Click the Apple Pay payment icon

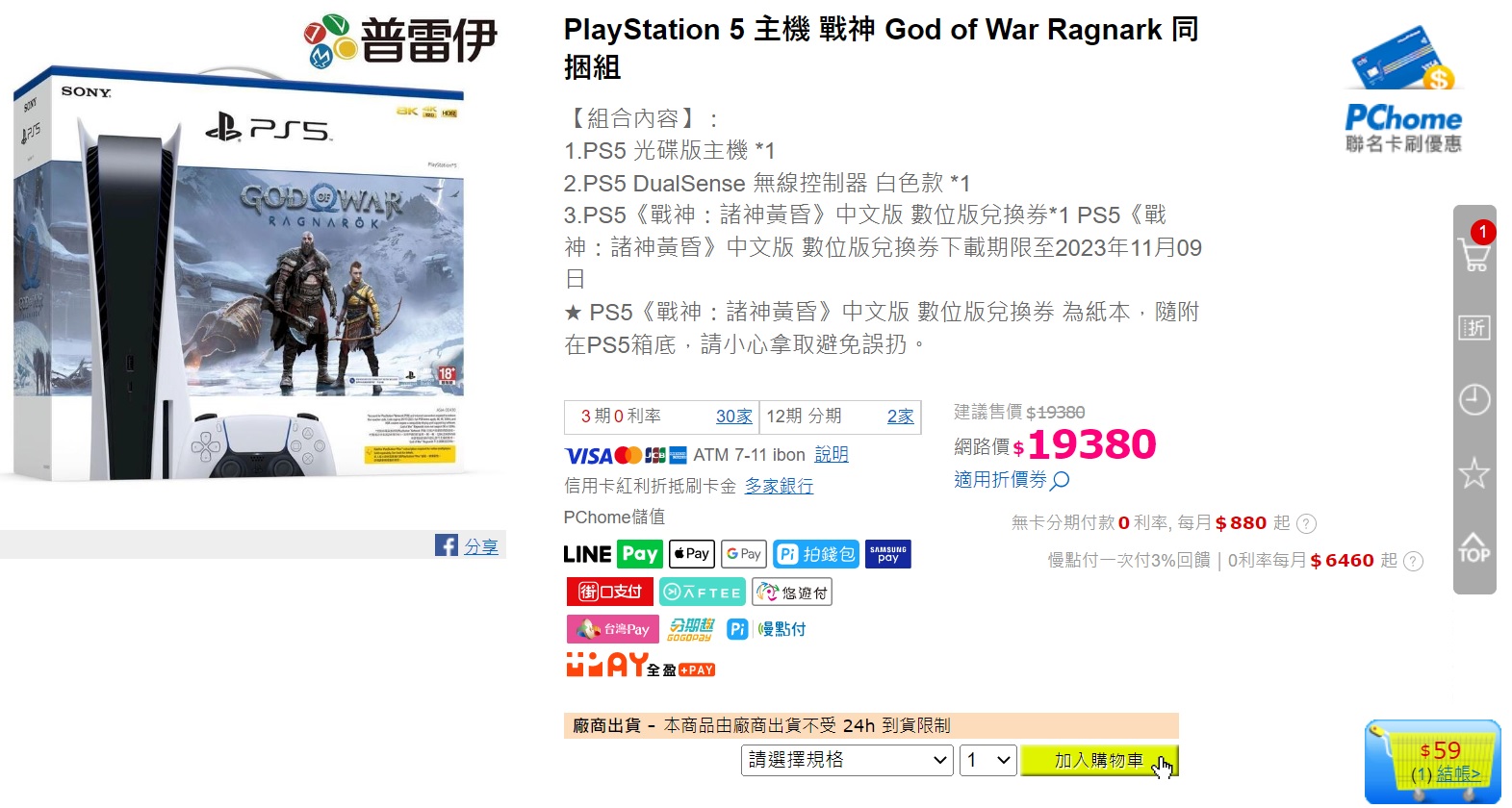692,554
